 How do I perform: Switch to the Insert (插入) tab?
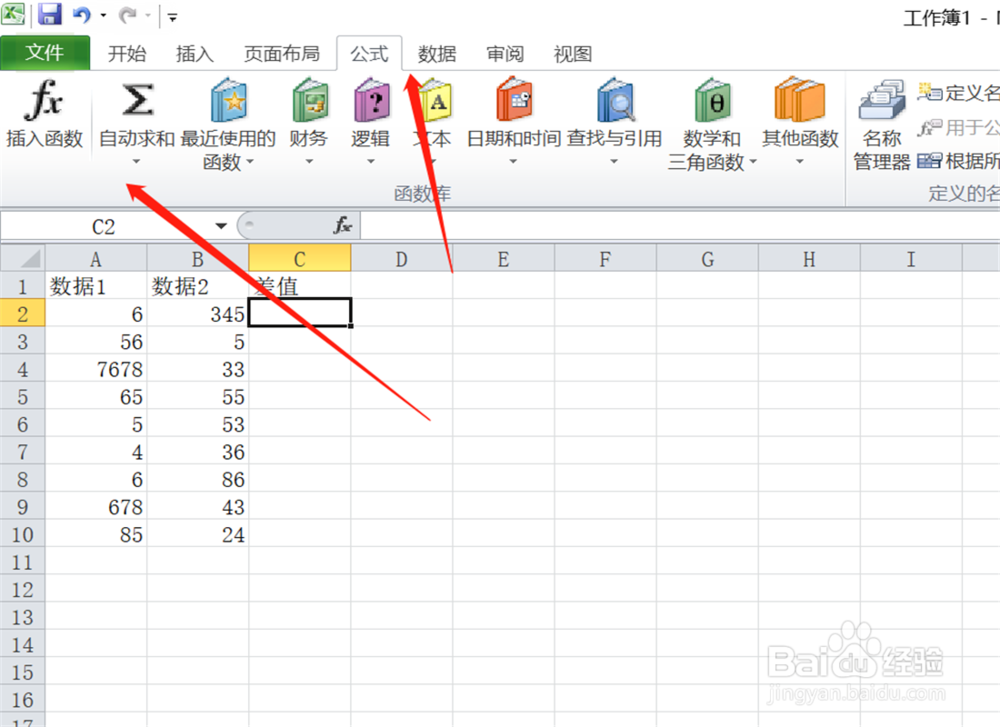195,54
